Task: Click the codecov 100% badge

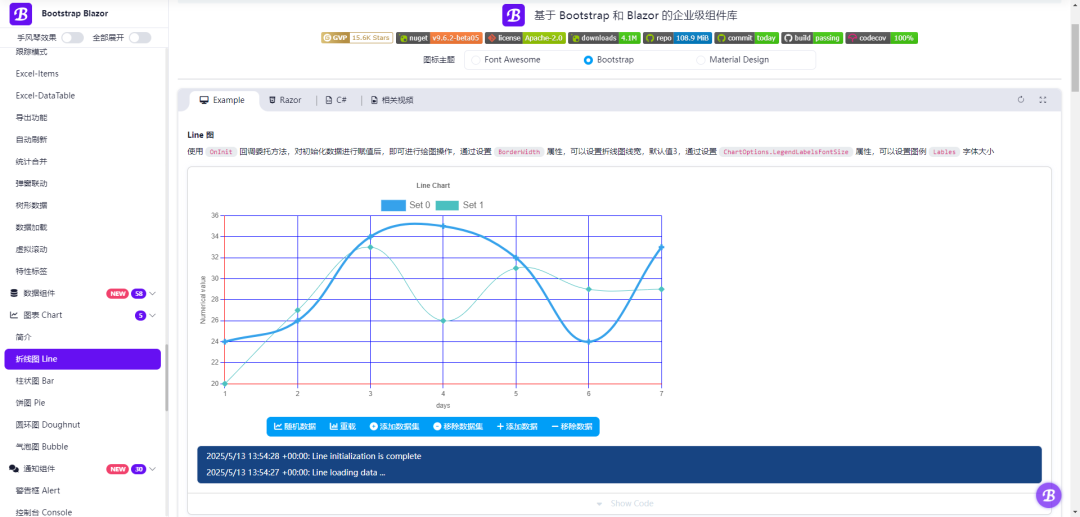Action: click(882, 38)
